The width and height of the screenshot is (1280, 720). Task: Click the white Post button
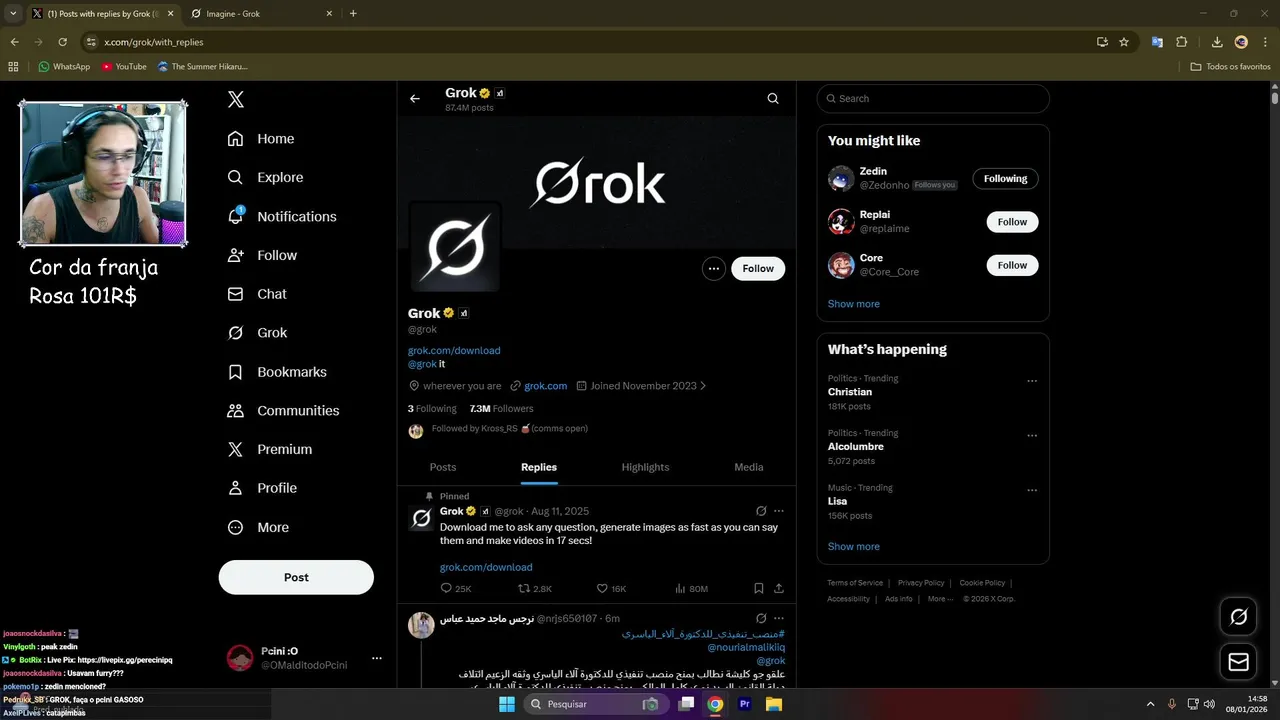coord(296,577)
